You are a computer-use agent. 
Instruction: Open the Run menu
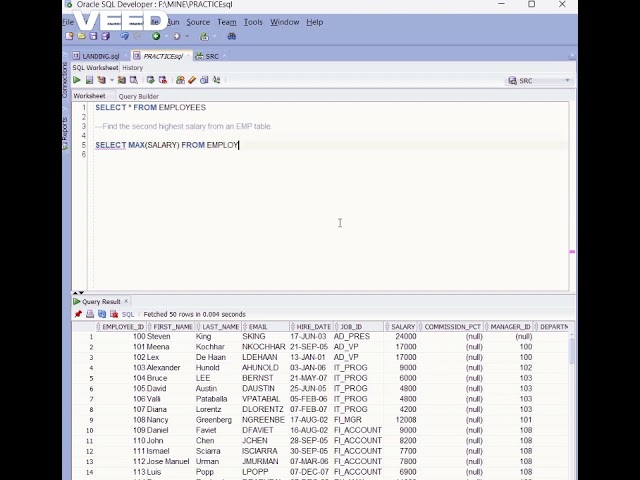pos(173,22)
